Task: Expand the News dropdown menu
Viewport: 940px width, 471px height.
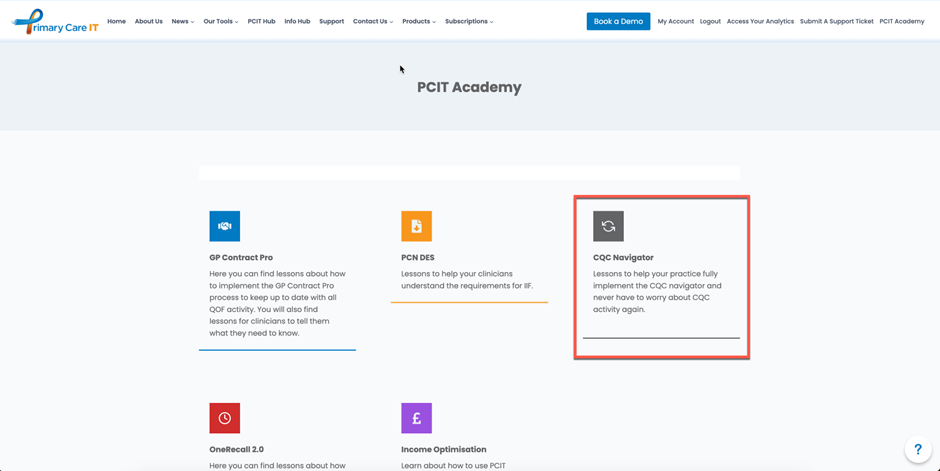Action: pyautogui.click(x=182, y=21)
